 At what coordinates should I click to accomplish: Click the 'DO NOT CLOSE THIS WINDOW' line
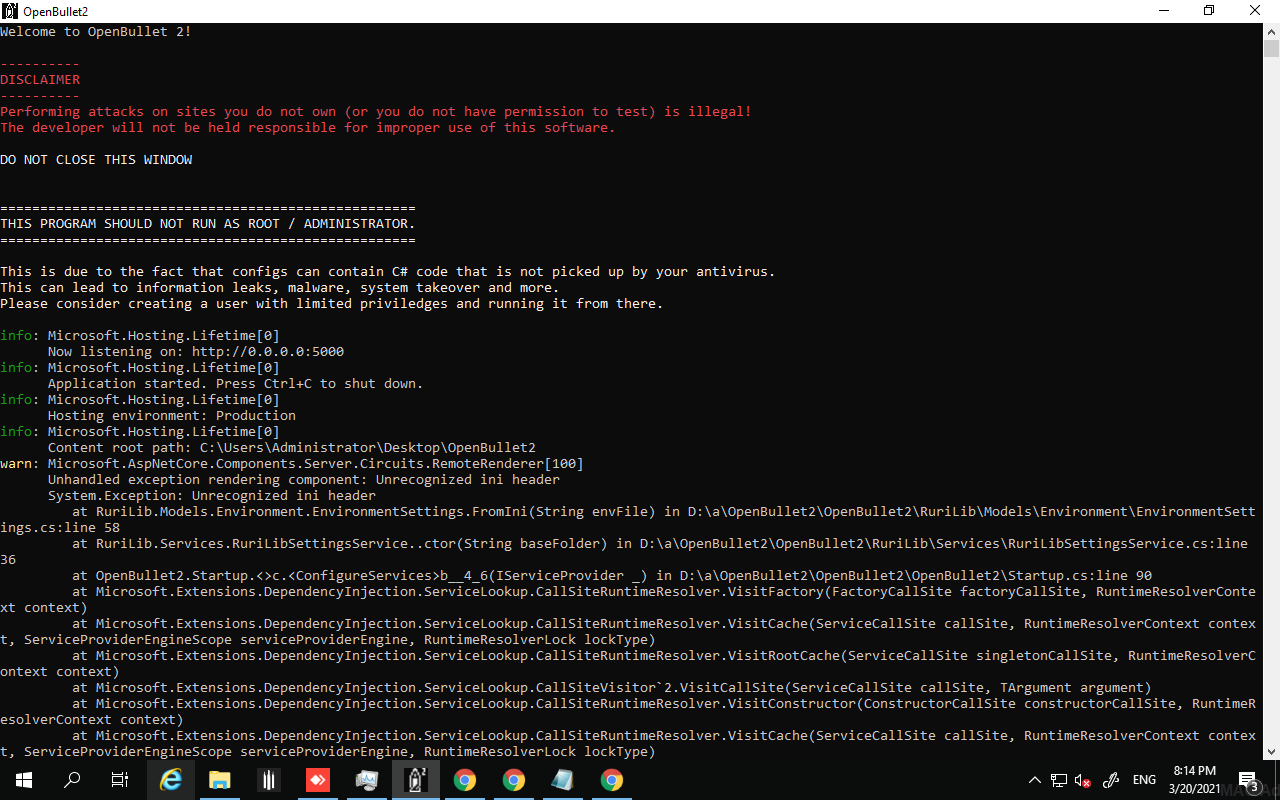click(x=96, y=160)
